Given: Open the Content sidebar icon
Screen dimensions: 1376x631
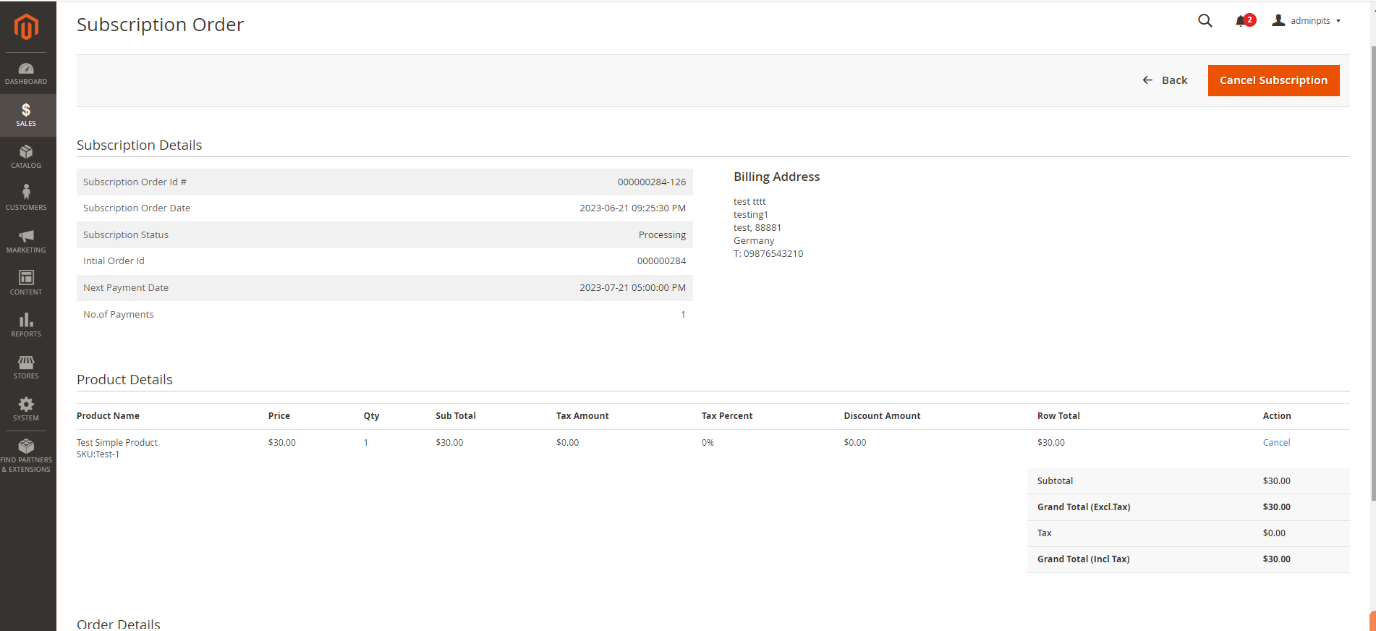Looking at the screenshot, I should click(x=26, y=283).
